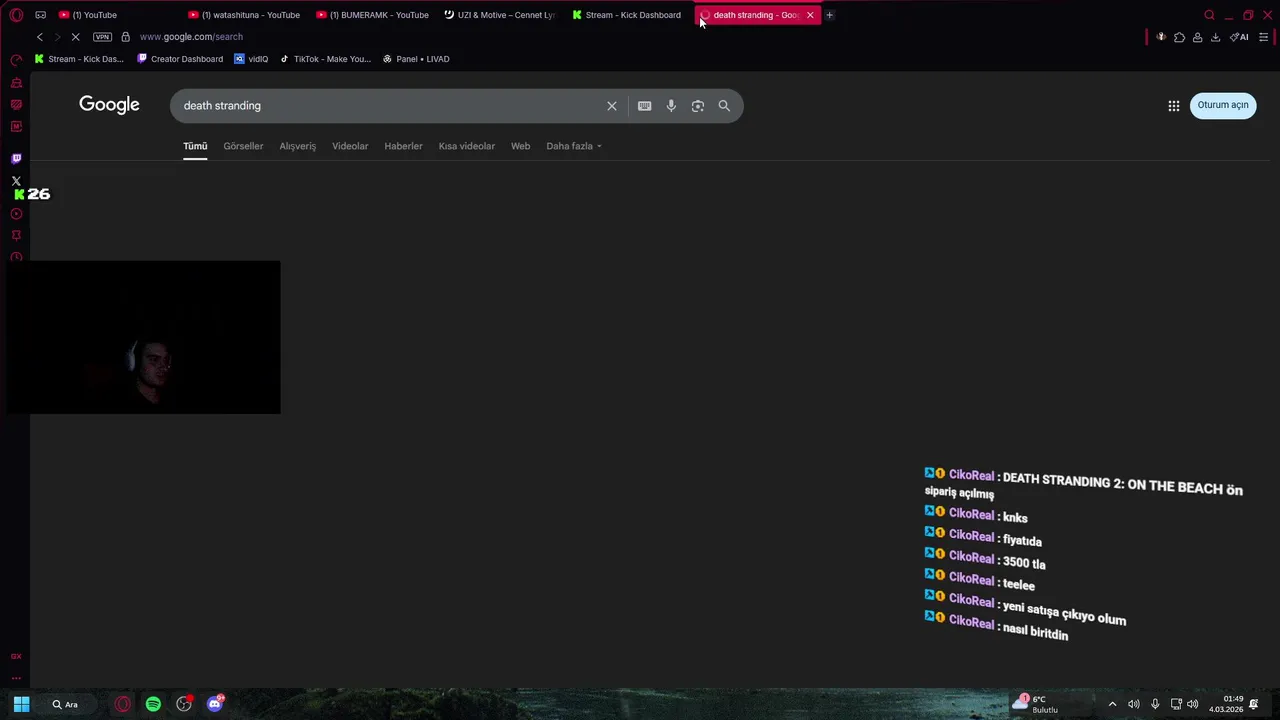Open the vidIQ bookmark
The height and width of the screenshot is (720, 1280).
(x=251, y=59)
